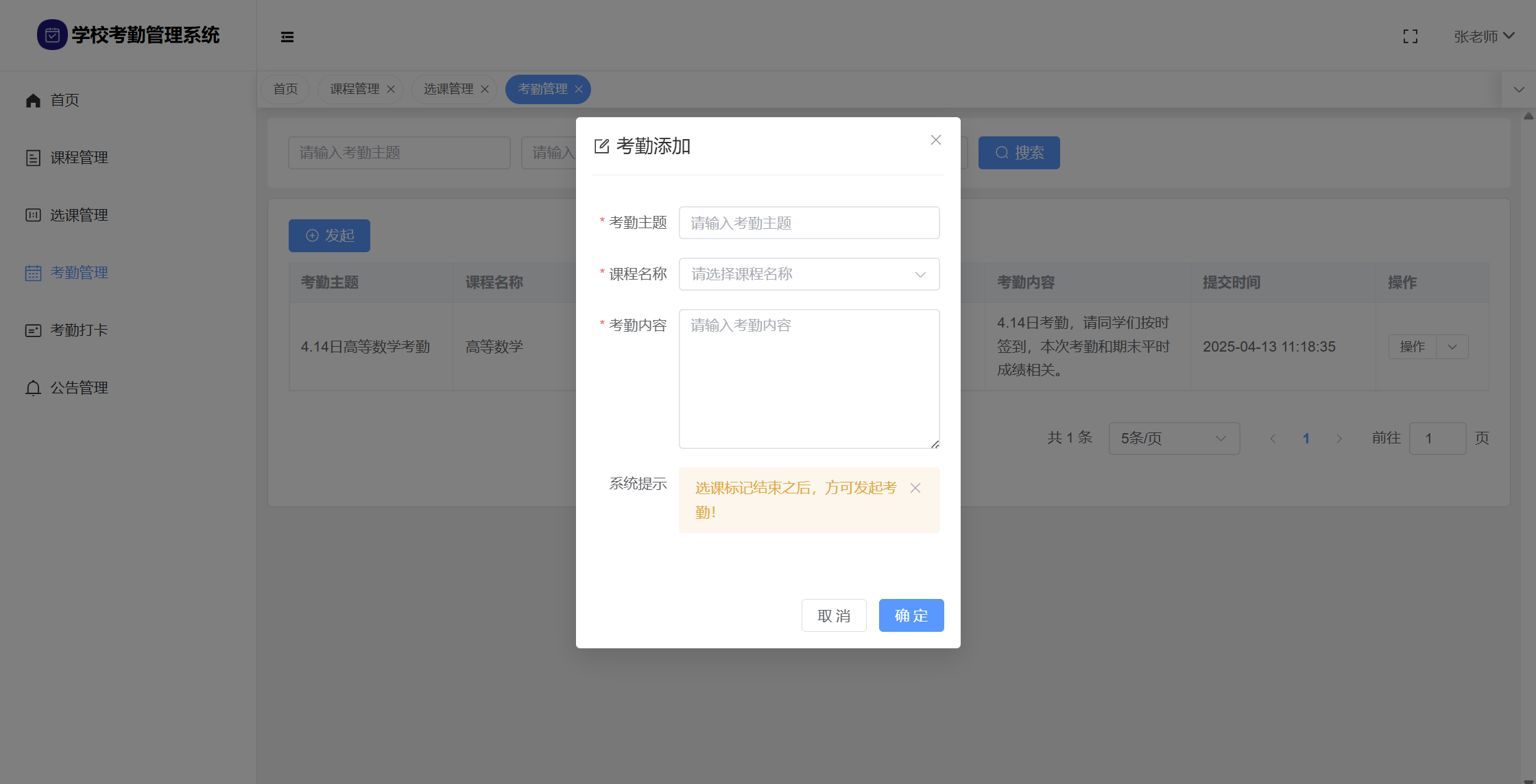Focus the 考勤主题 input in dialog
Image resolution: width=1536 pixels, height=784 pixels.
(808, 223)
